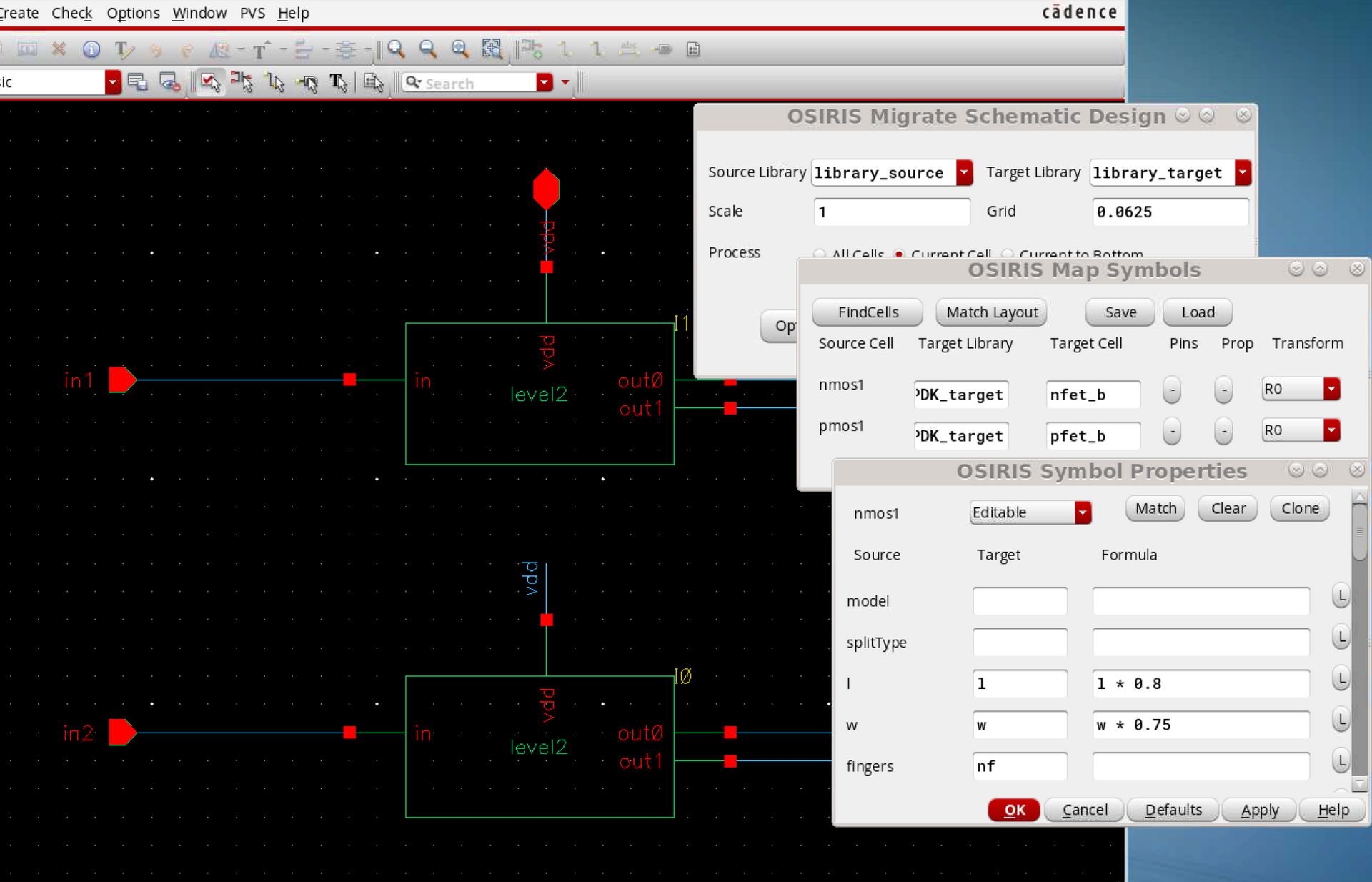Screen dimensions: 1372x882
Task: Click the select text labels filter icon
Action: 339,82
